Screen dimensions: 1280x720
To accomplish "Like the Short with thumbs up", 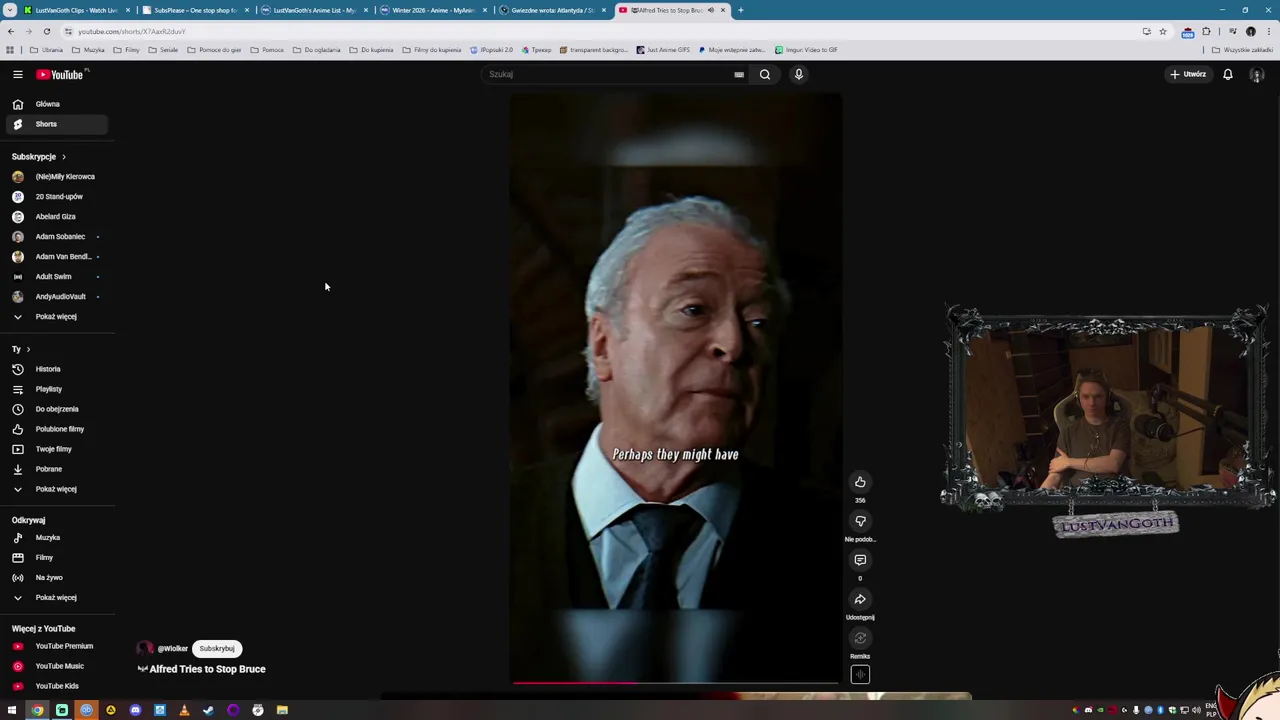I will tap(860, 482).
